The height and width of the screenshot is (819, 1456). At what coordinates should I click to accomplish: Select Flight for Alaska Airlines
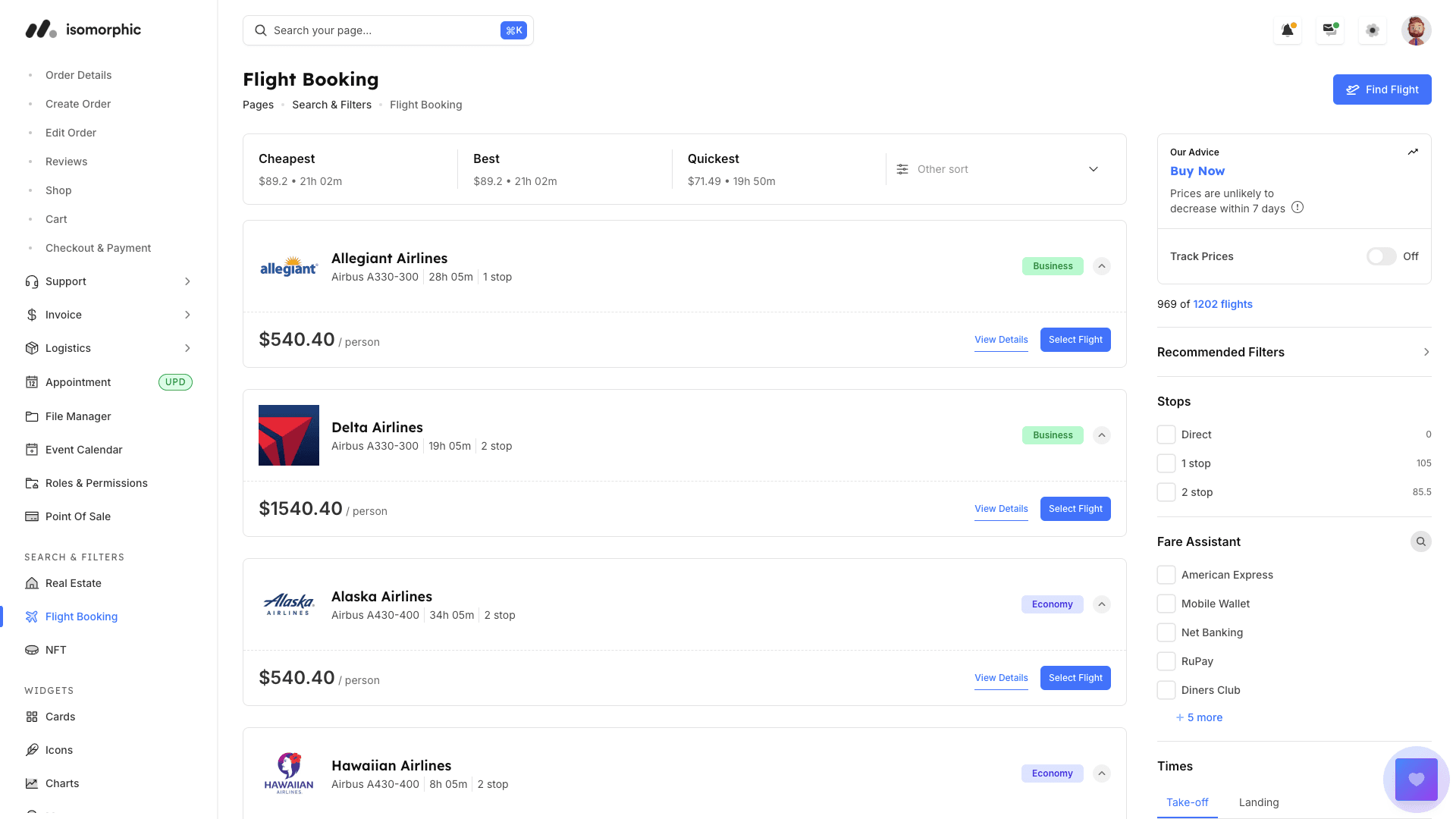click(1075, 678)
